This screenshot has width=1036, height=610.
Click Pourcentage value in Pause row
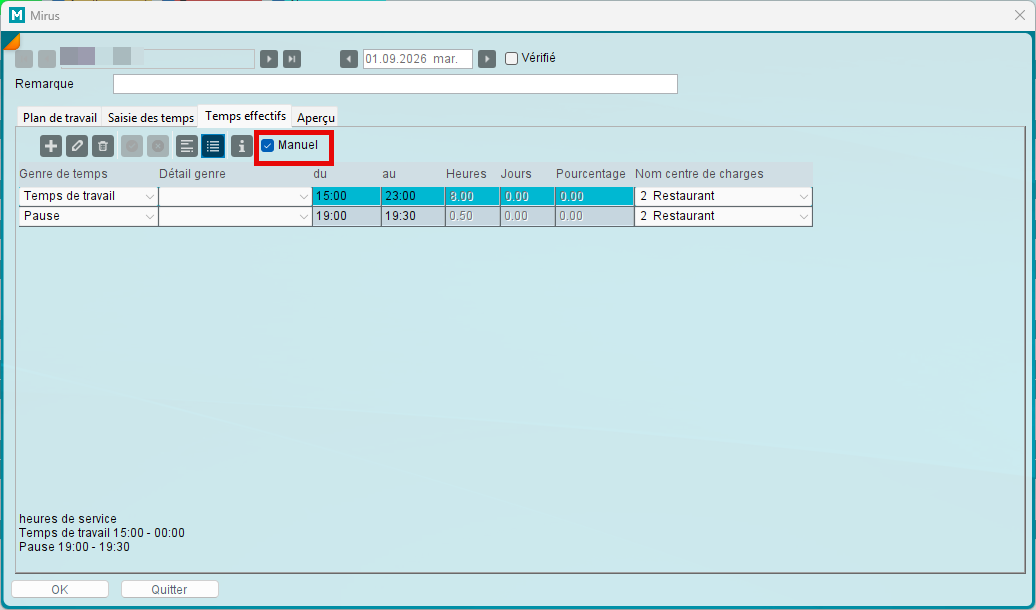coord(595,216)
